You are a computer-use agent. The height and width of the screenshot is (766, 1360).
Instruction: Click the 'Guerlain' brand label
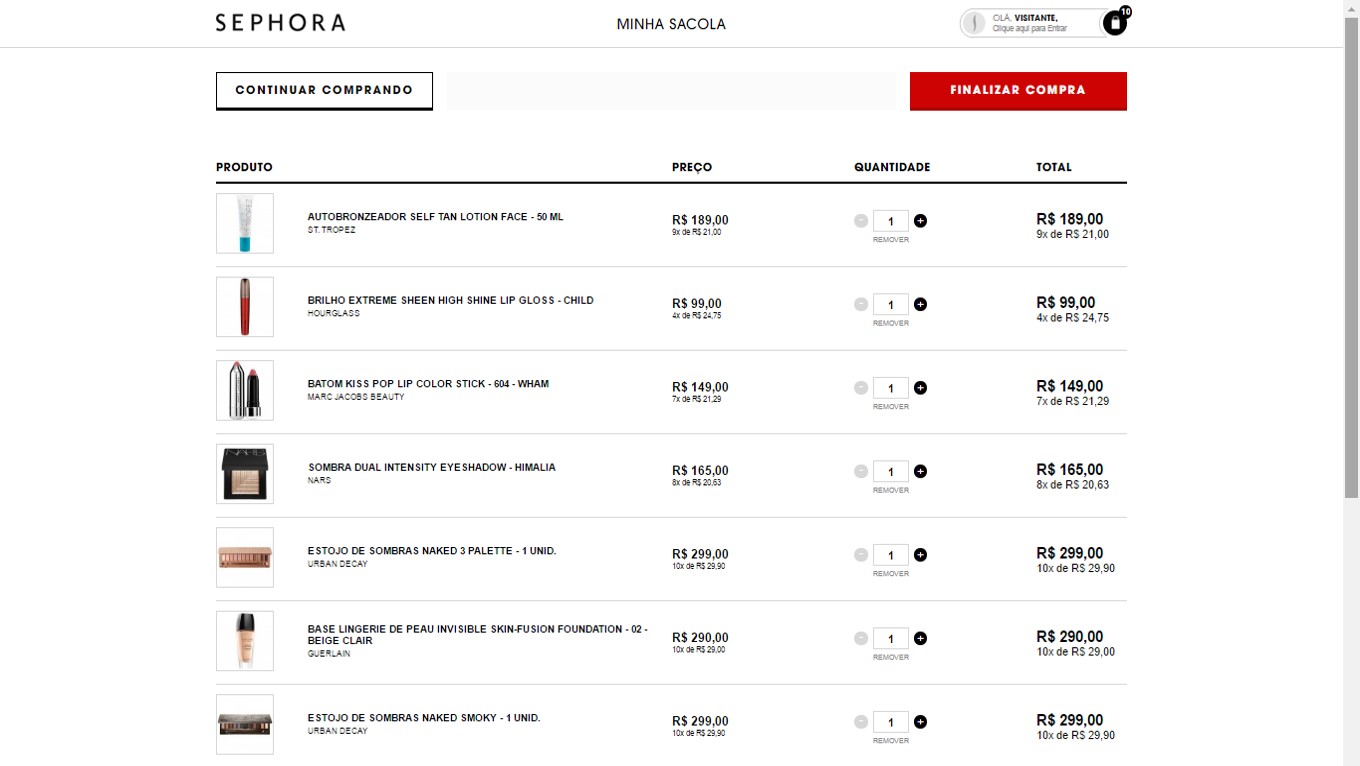[329, 654]
